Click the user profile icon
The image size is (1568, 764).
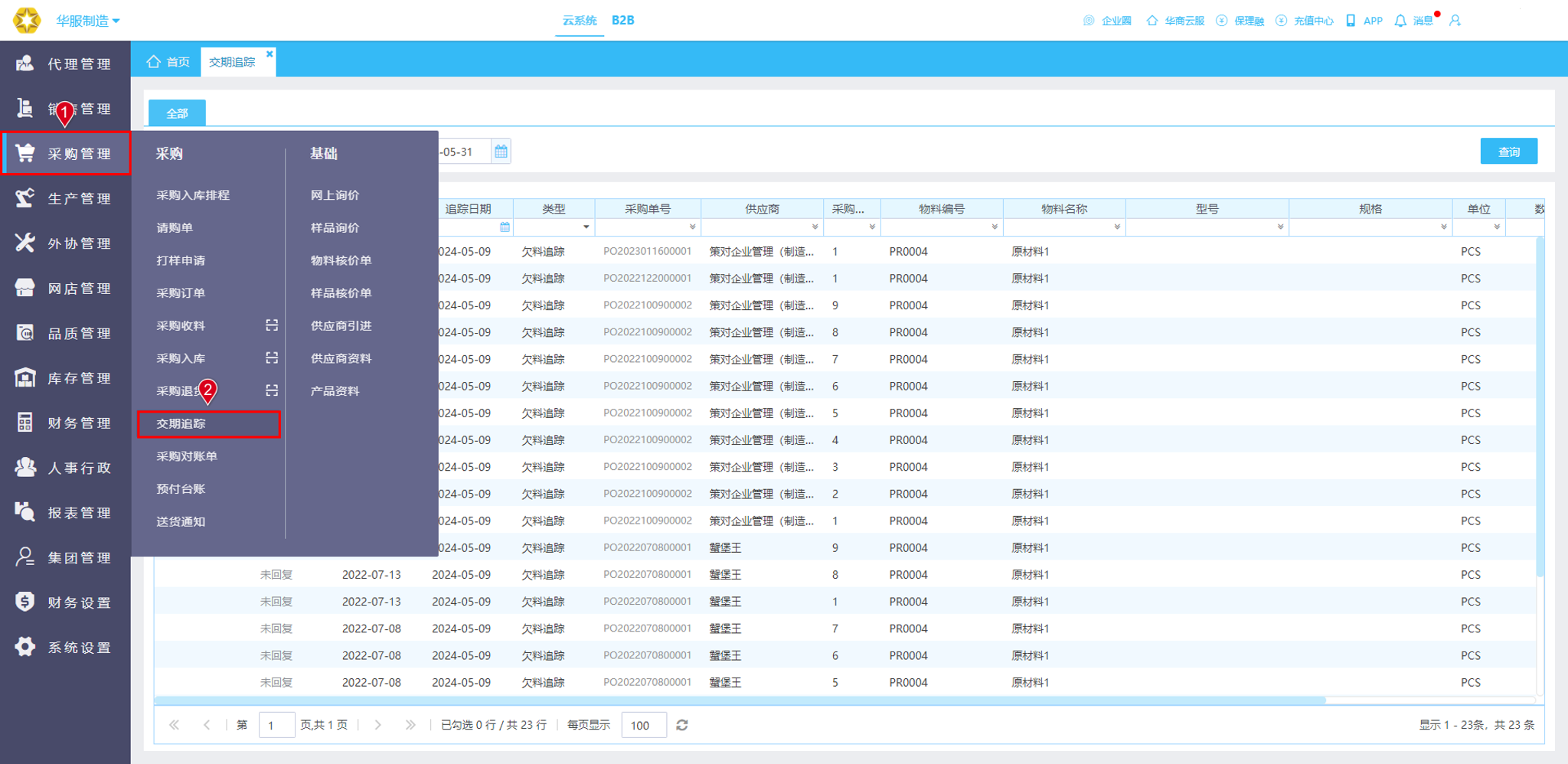coord(1455,21)
